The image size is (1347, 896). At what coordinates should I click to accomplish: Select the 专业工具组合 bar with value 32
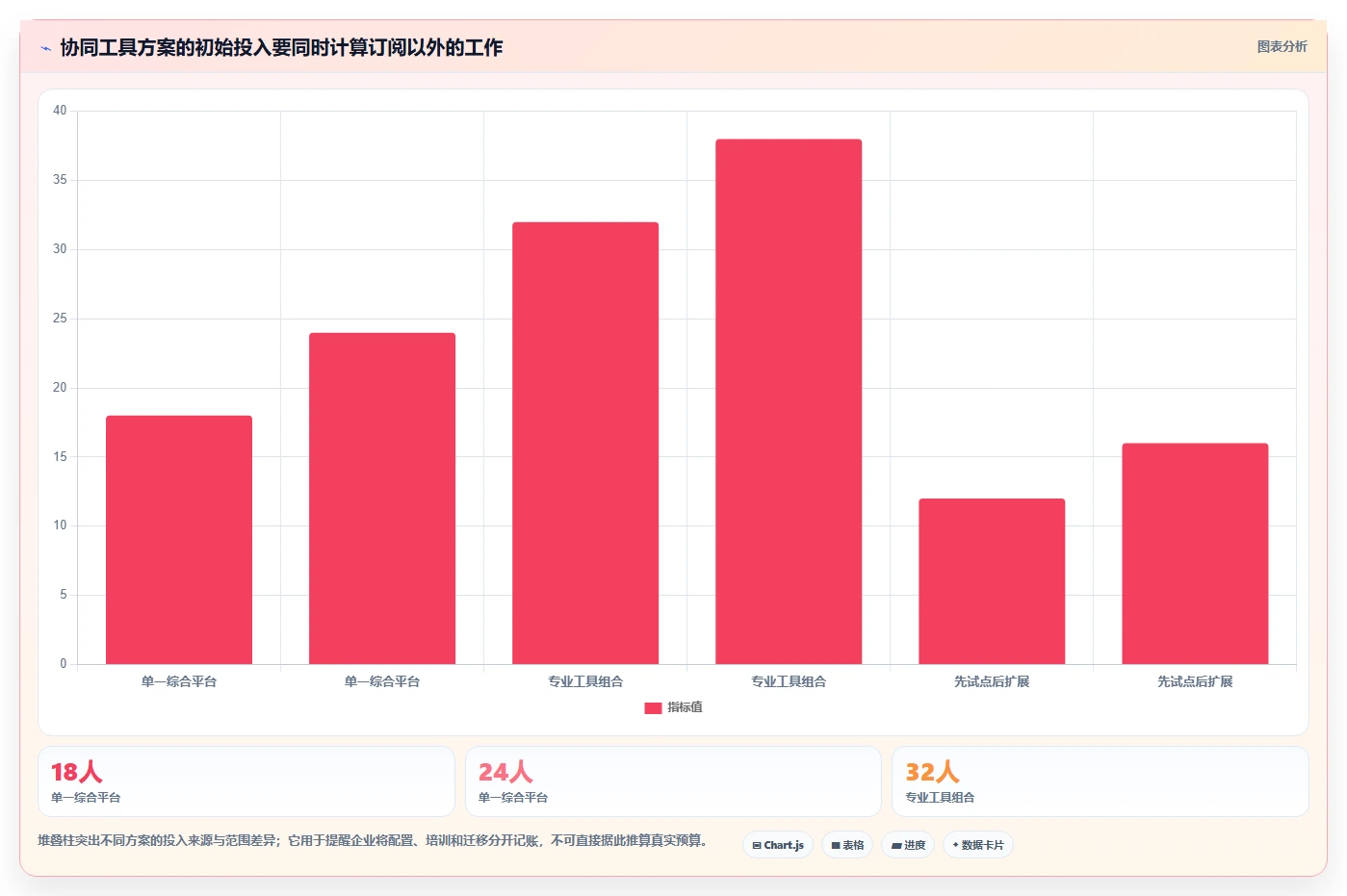[585, 443]
